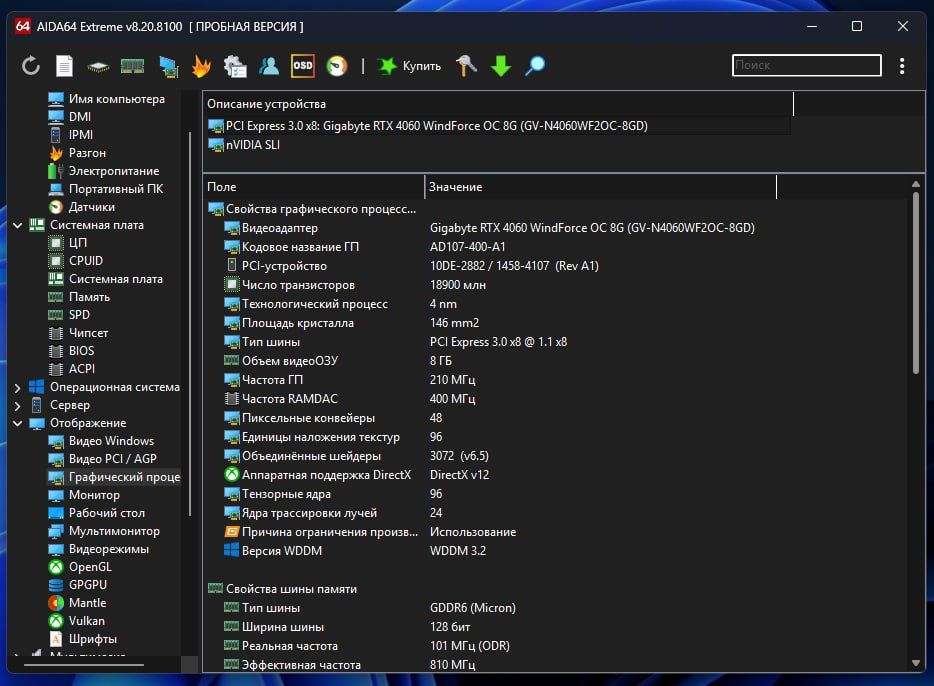
Task: Select the Видеорежимы tree item
Action: click(x=99, y=549)
